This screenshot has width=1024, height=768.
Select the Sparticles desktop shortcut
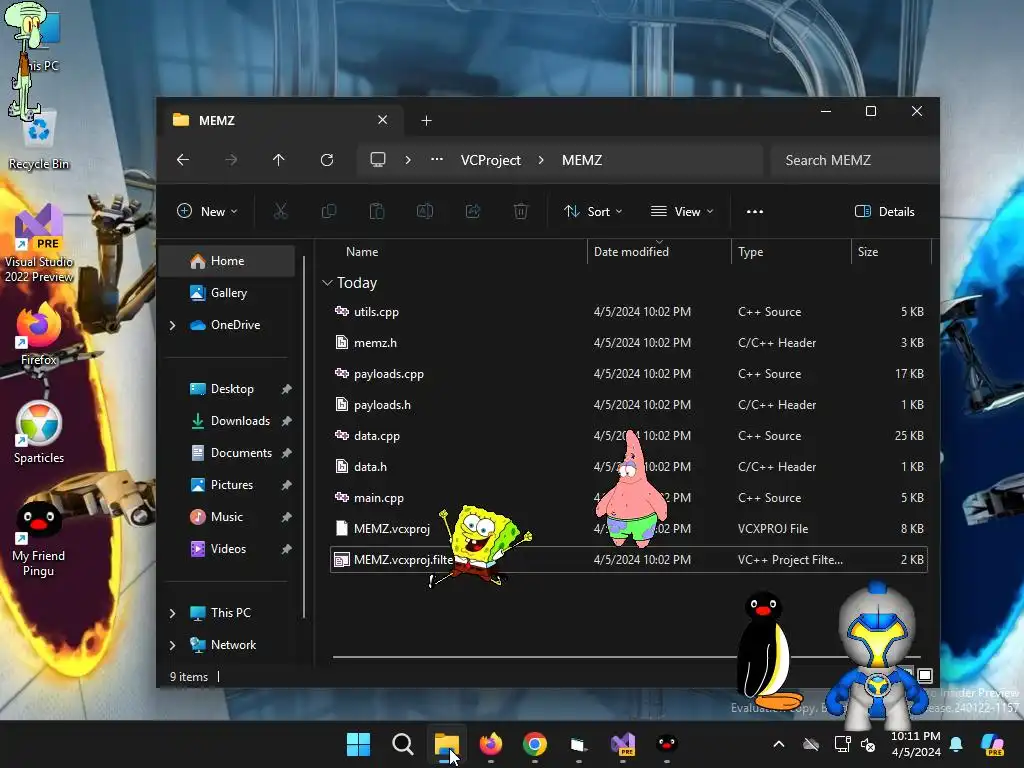(39, 433)
